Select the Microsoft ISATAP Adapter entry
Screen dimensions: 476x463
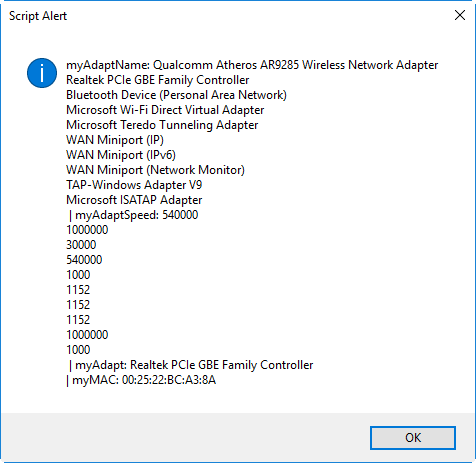tap(134, 200)
